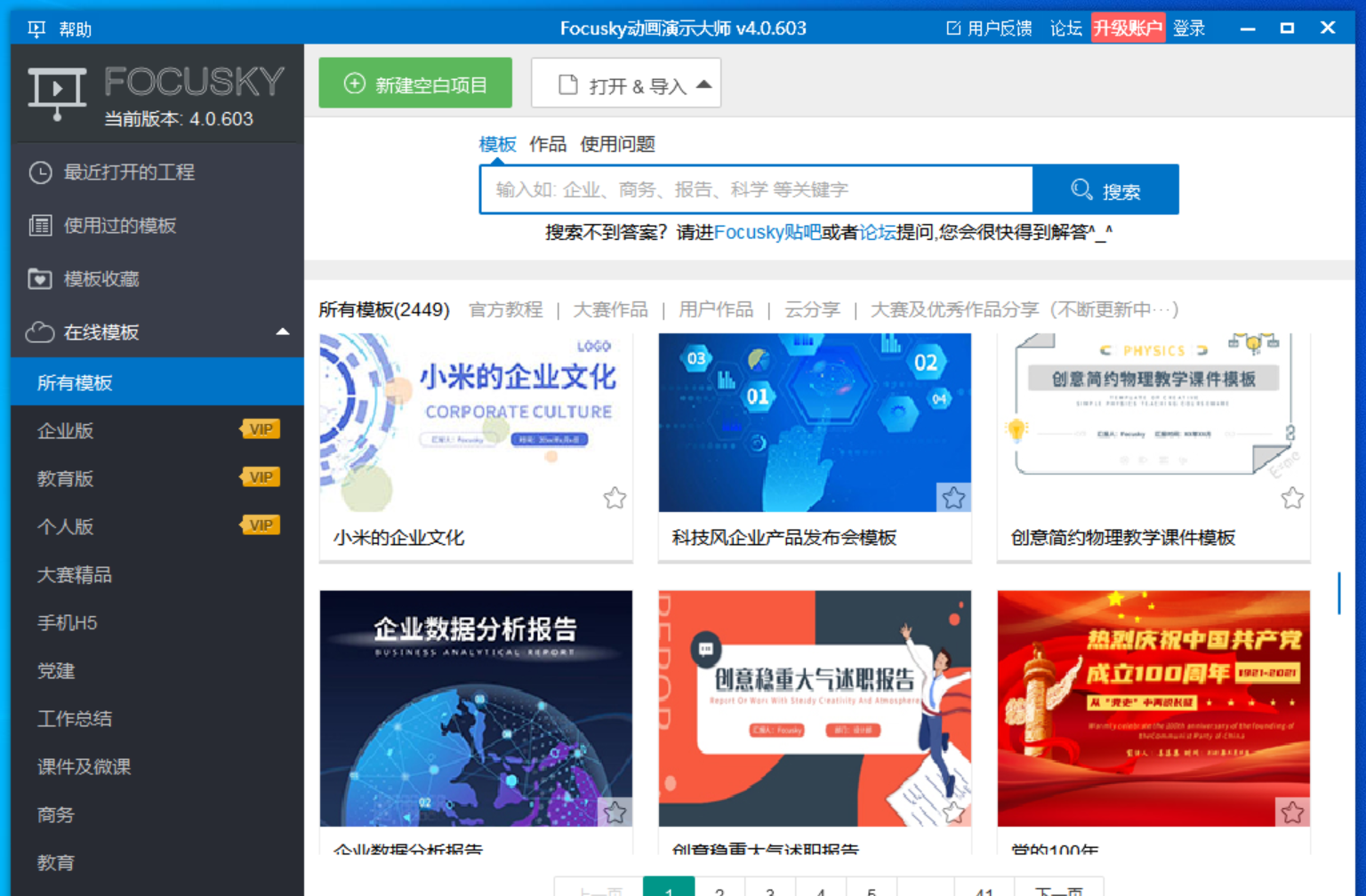Open 企业数据分析报告 template thumbnail
Image resolution: width=1366 pixels, height=896 pixels.
476,708
